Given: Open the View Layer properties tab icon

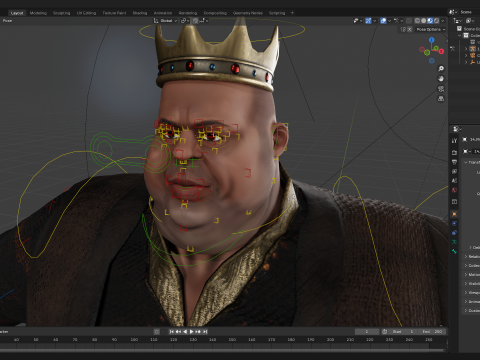Looking at the screenshot, I should coord(454,171).
